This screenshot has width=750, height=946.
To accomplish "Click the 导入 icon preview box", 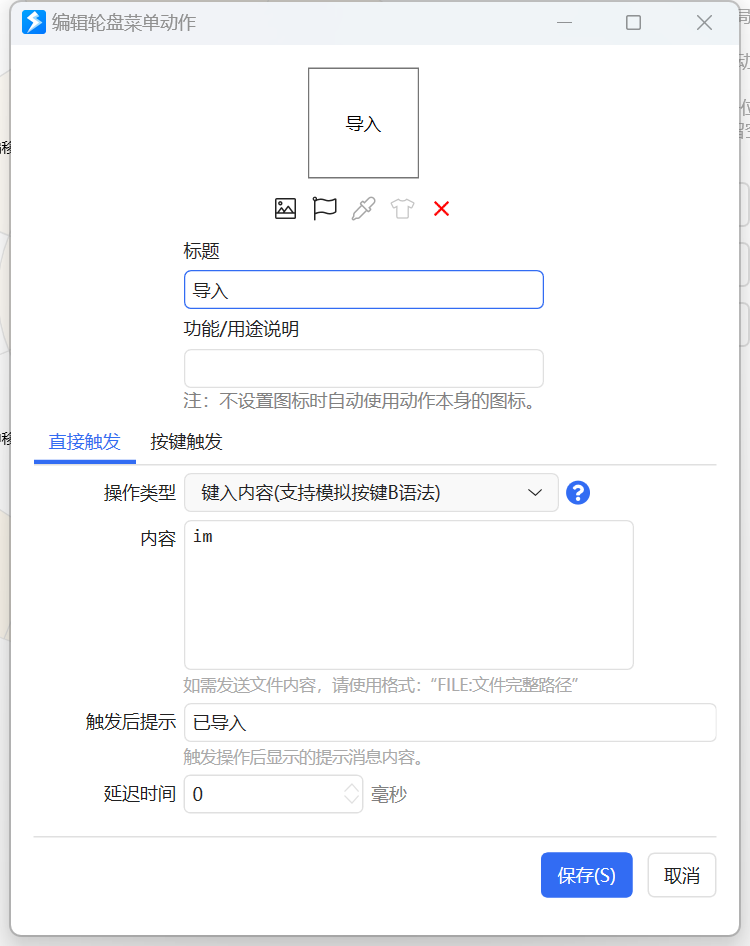I will click(x=363, y=123).
